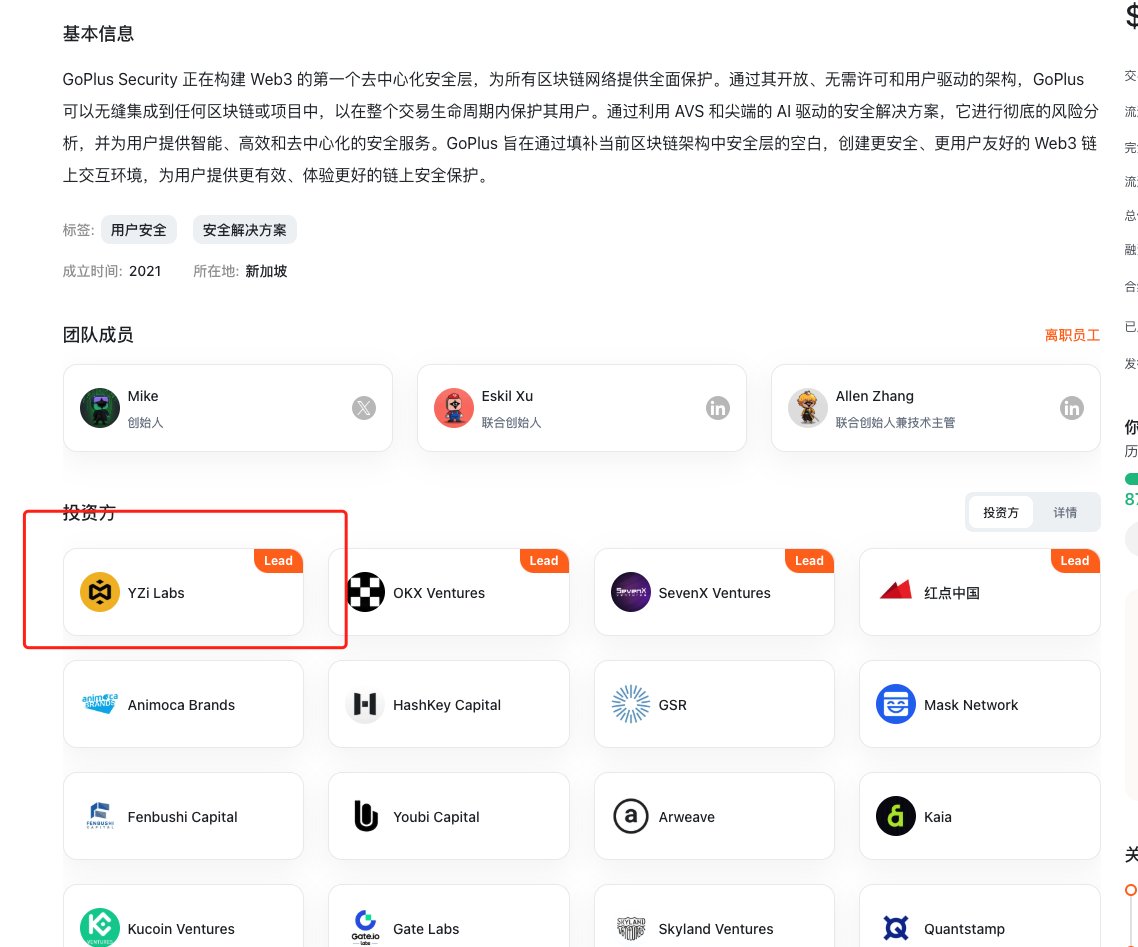1138x947 pixels.
Task: Click the Quantstamp logo
Action: point(896,928)
